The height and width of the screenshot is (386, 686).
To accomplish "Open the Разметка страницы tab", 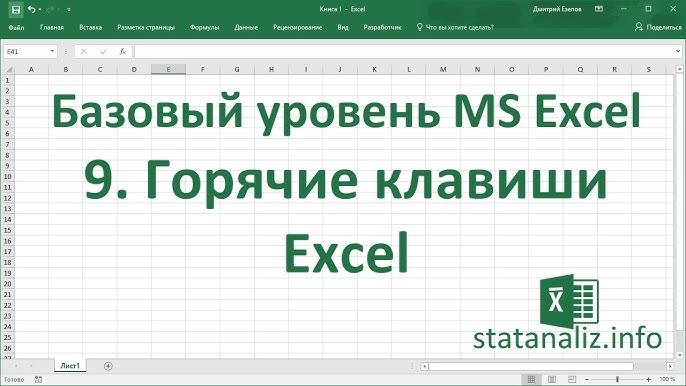I will tap(146, 27).
